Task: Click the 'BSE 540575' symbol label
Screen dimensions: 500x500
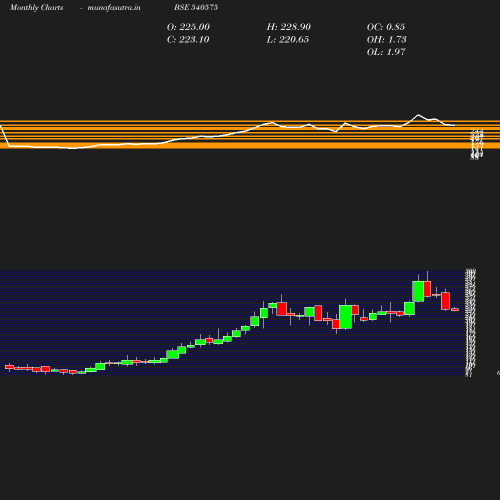Action: pos(196,7)
